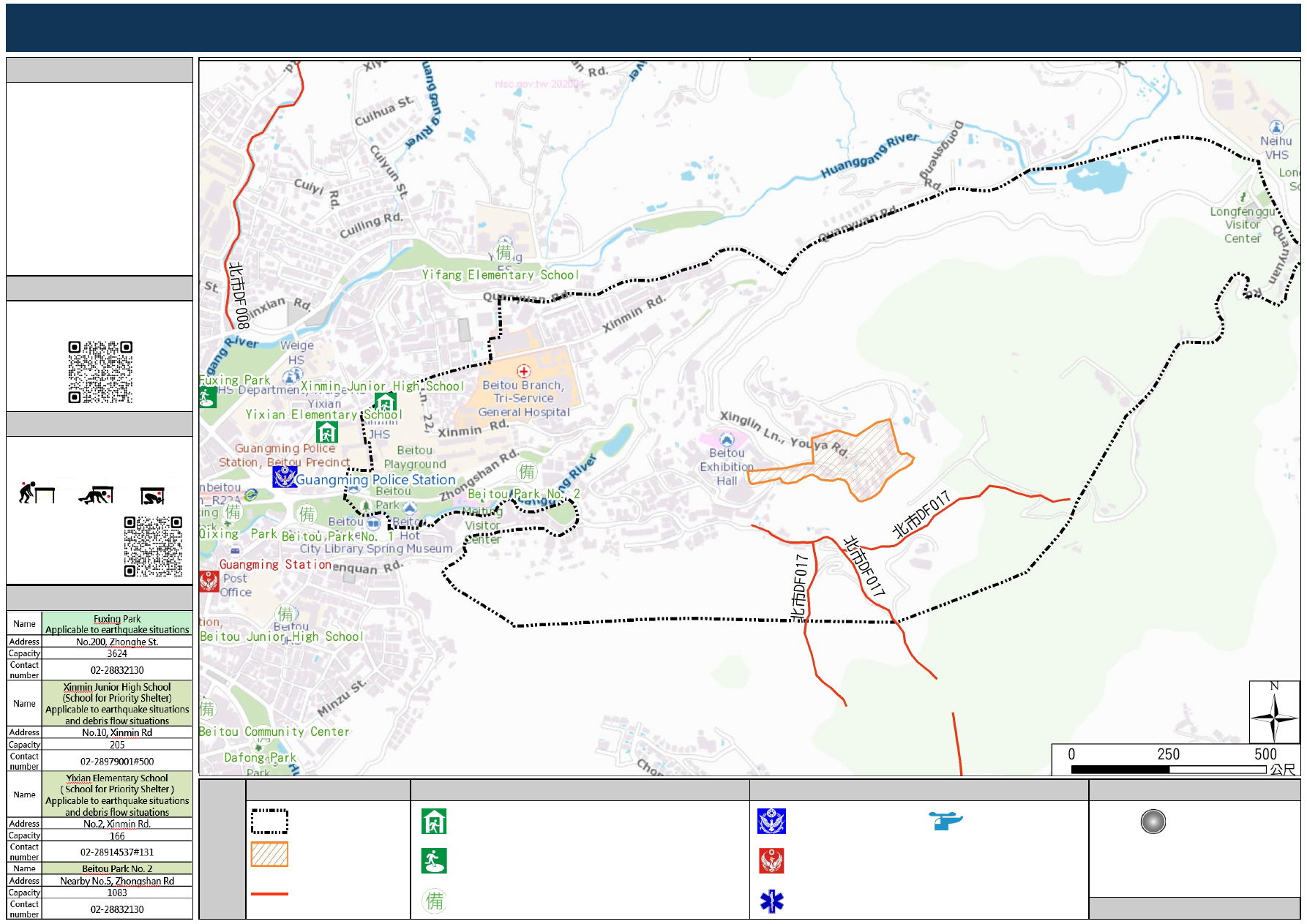Image resolution: width=1307 pixels, height=924 pixels.
Task: Click the 'Xinglin Ln., Youya Rd.' road label
Action: pyautogui.click(x=784, y=433)
